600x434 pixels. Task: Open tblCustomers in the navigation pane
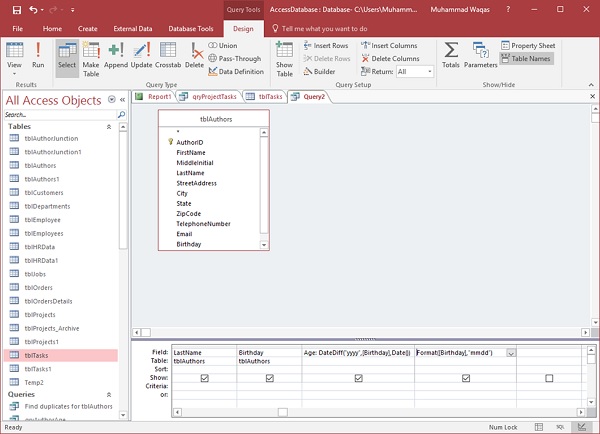coord(43,192)
